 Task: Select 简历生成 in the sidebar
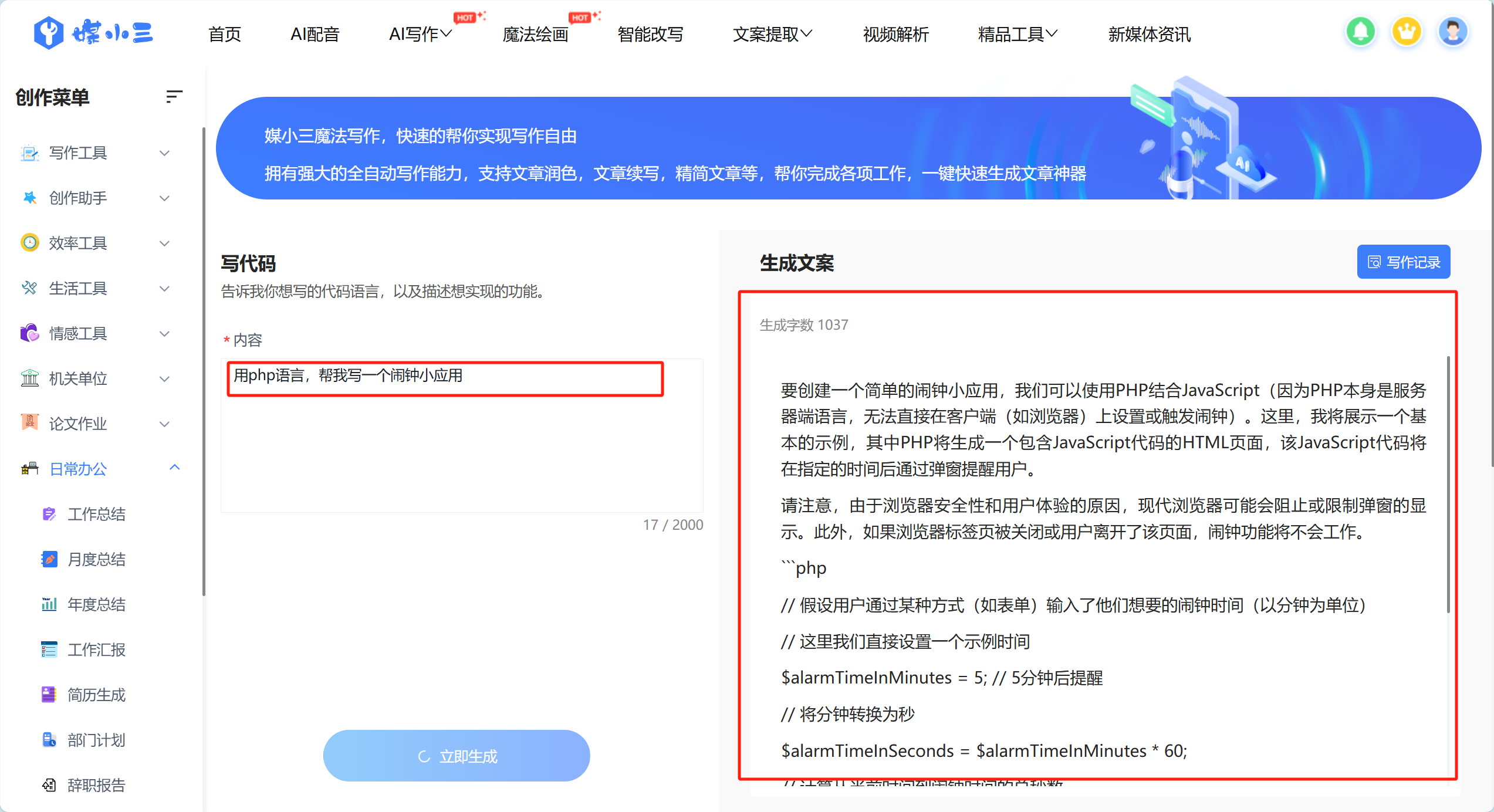[97, 695]
